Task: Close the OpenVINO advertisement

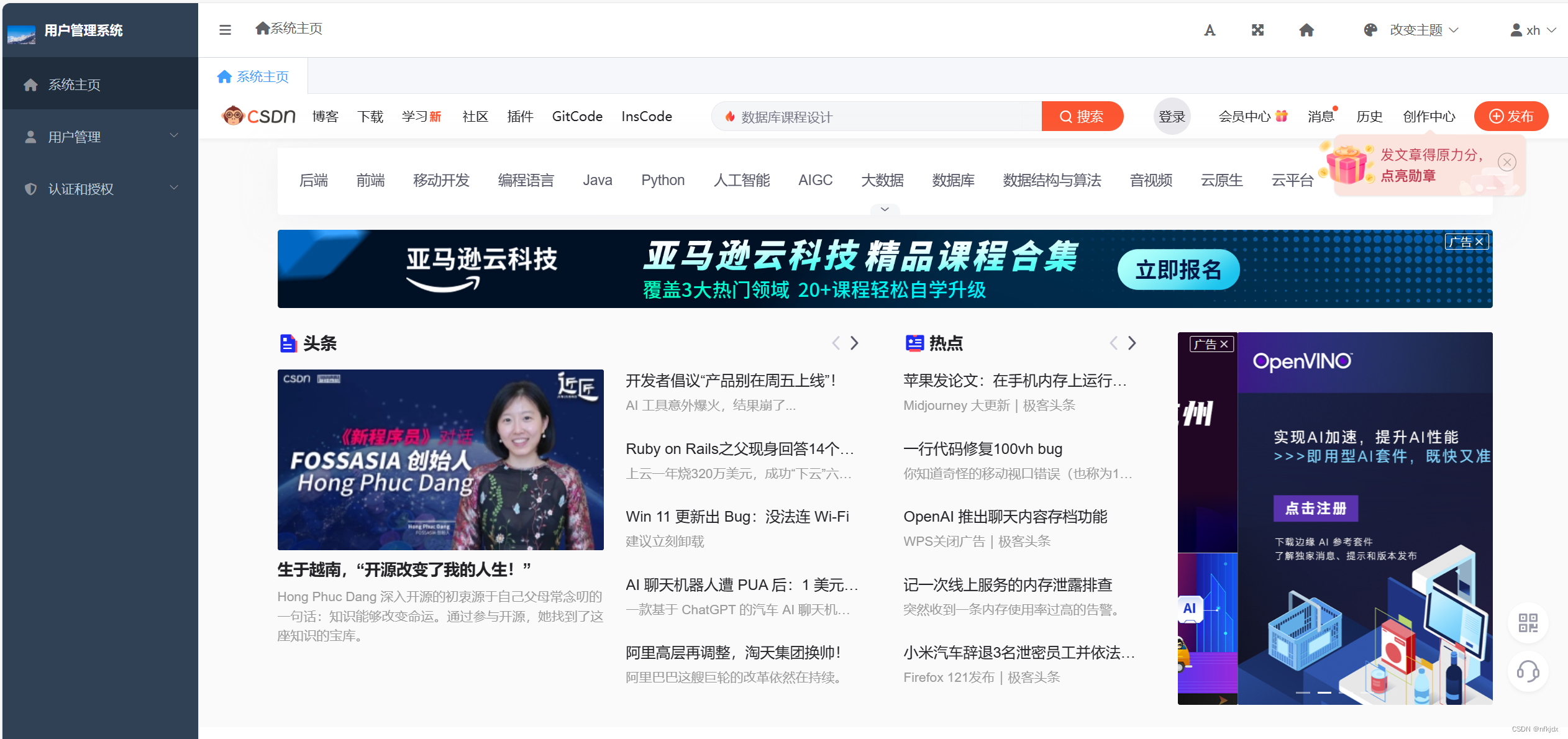Action: point(1223,343)
